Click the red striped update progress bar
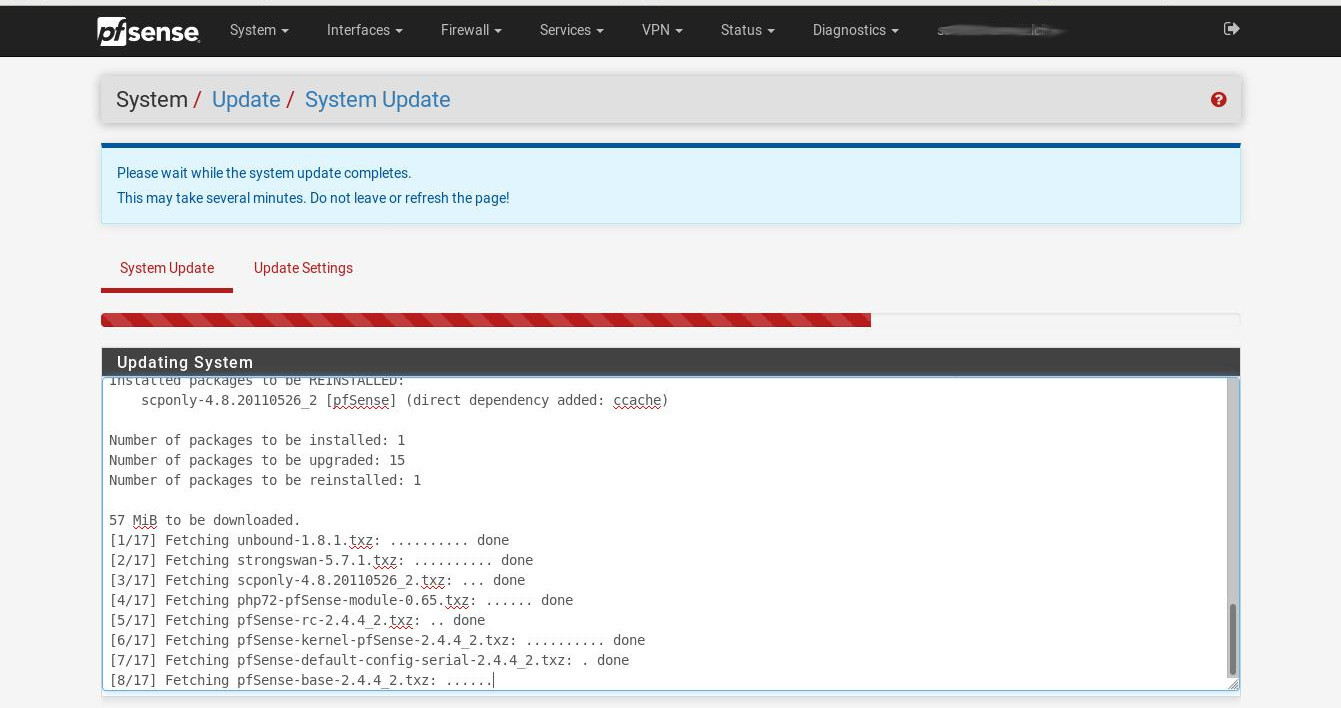Image resolution: width=1341 pixels, height=708 pixels. point(486,320)
